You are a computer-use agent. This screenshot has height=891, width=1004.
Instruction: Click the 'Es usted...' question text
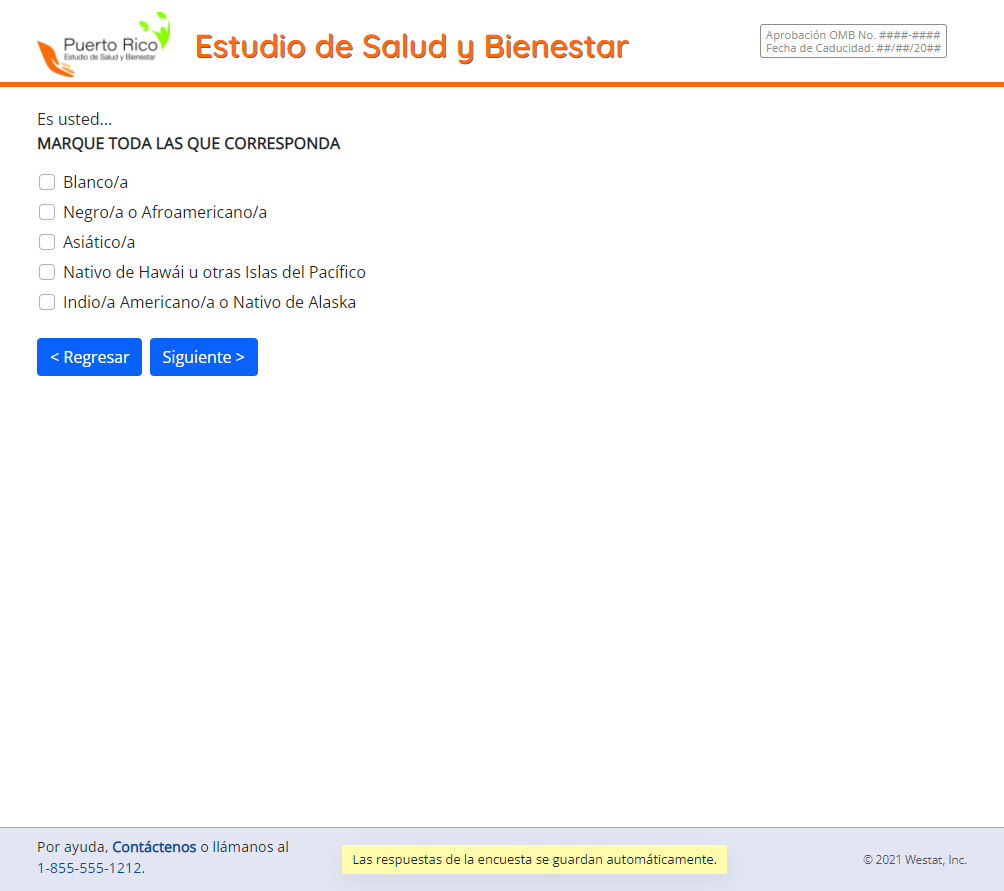tap(74, 119)
